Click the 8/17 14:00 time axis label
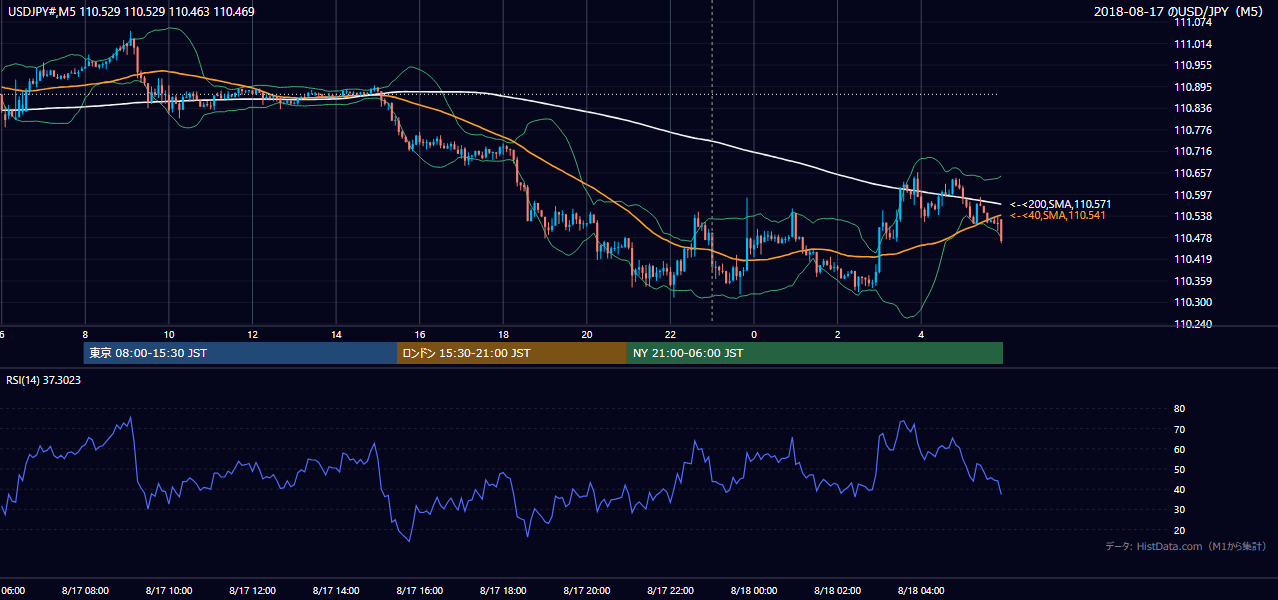The image size is (1278, 600). click(x=336, y=590)
